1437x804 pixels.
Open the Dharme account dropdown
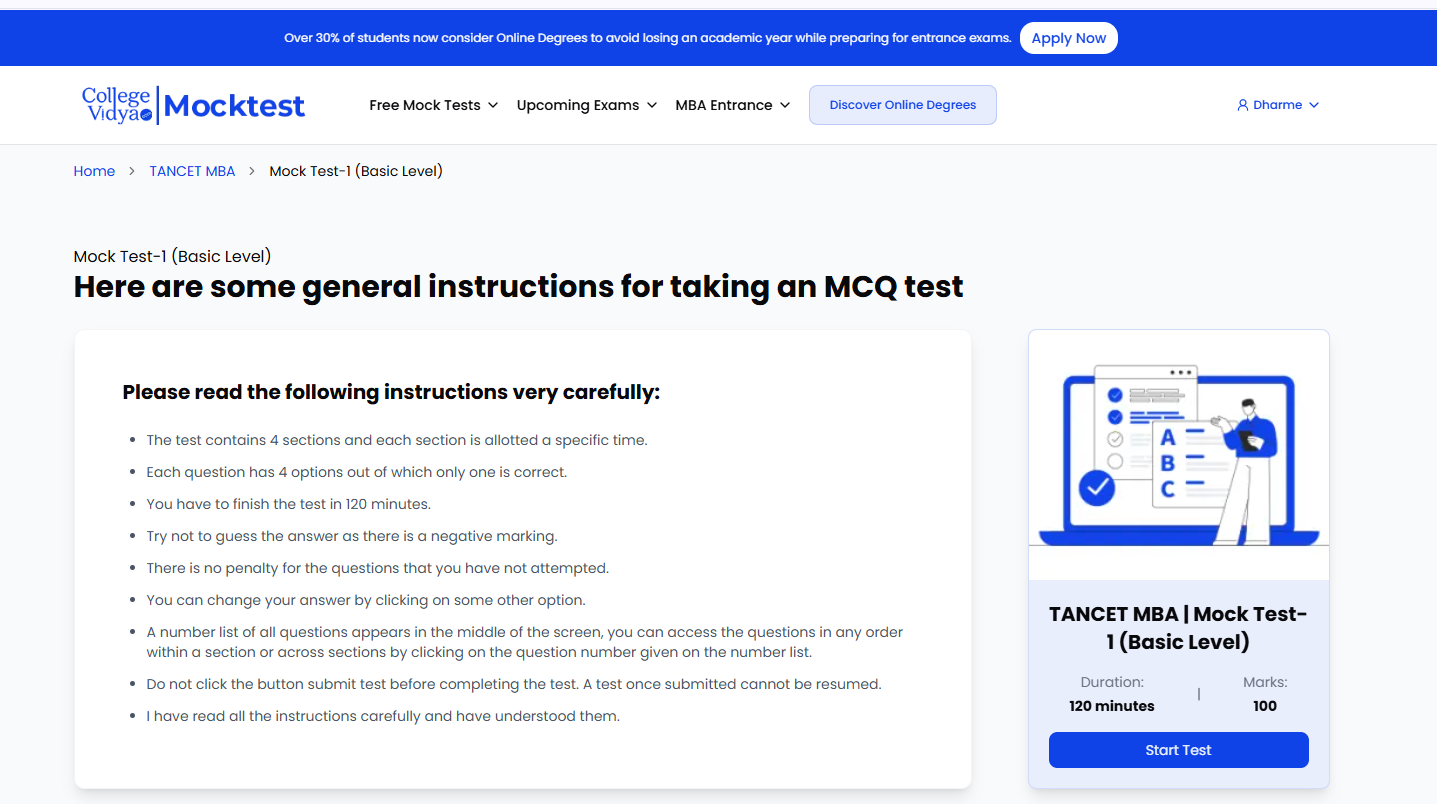click(x=1278, y=105)
